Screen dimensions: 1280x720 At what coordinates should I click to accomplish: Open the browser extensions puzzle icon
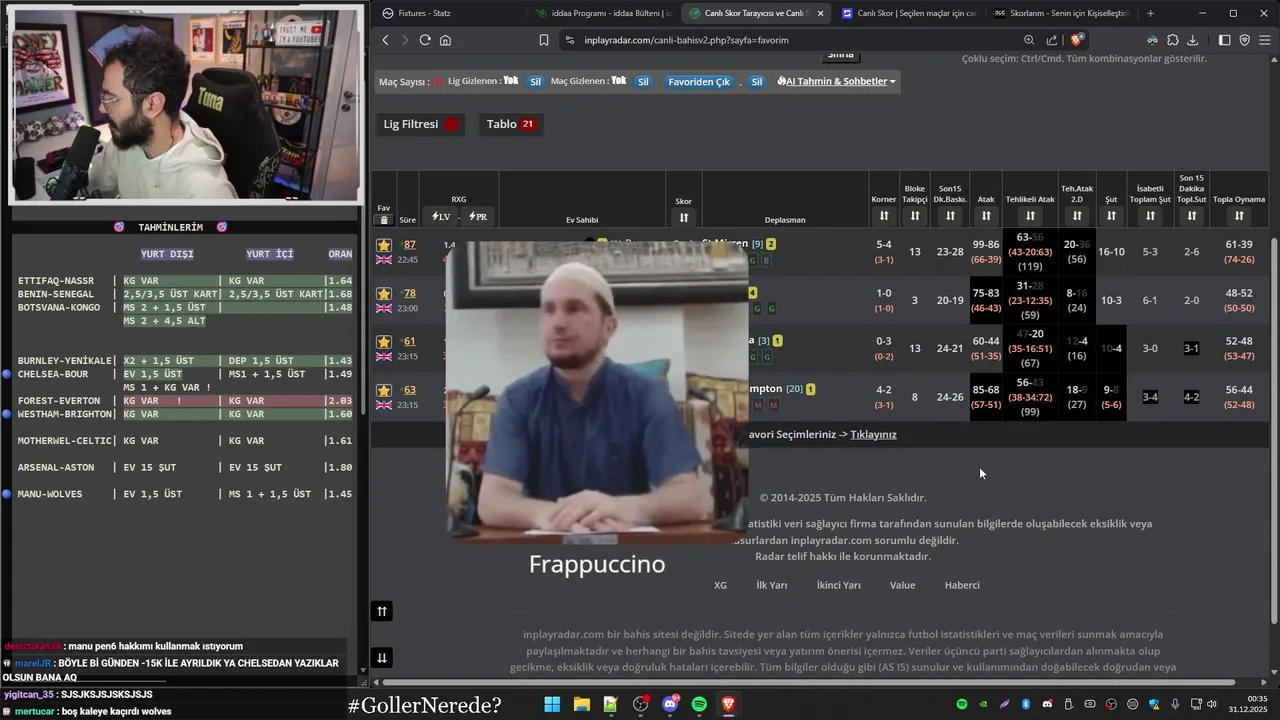(1173, 40)
